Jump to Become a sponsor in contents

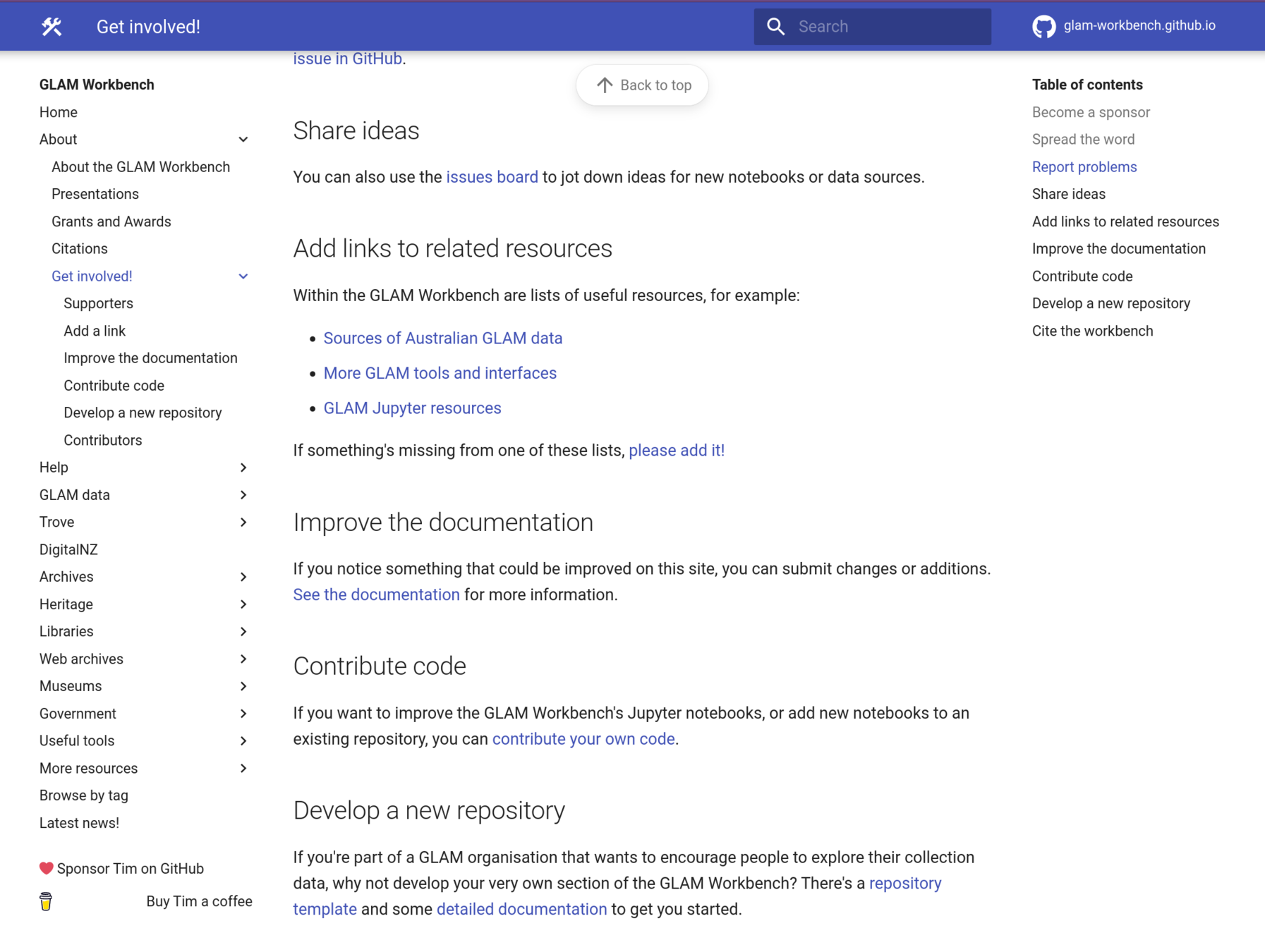(1091, 112)
